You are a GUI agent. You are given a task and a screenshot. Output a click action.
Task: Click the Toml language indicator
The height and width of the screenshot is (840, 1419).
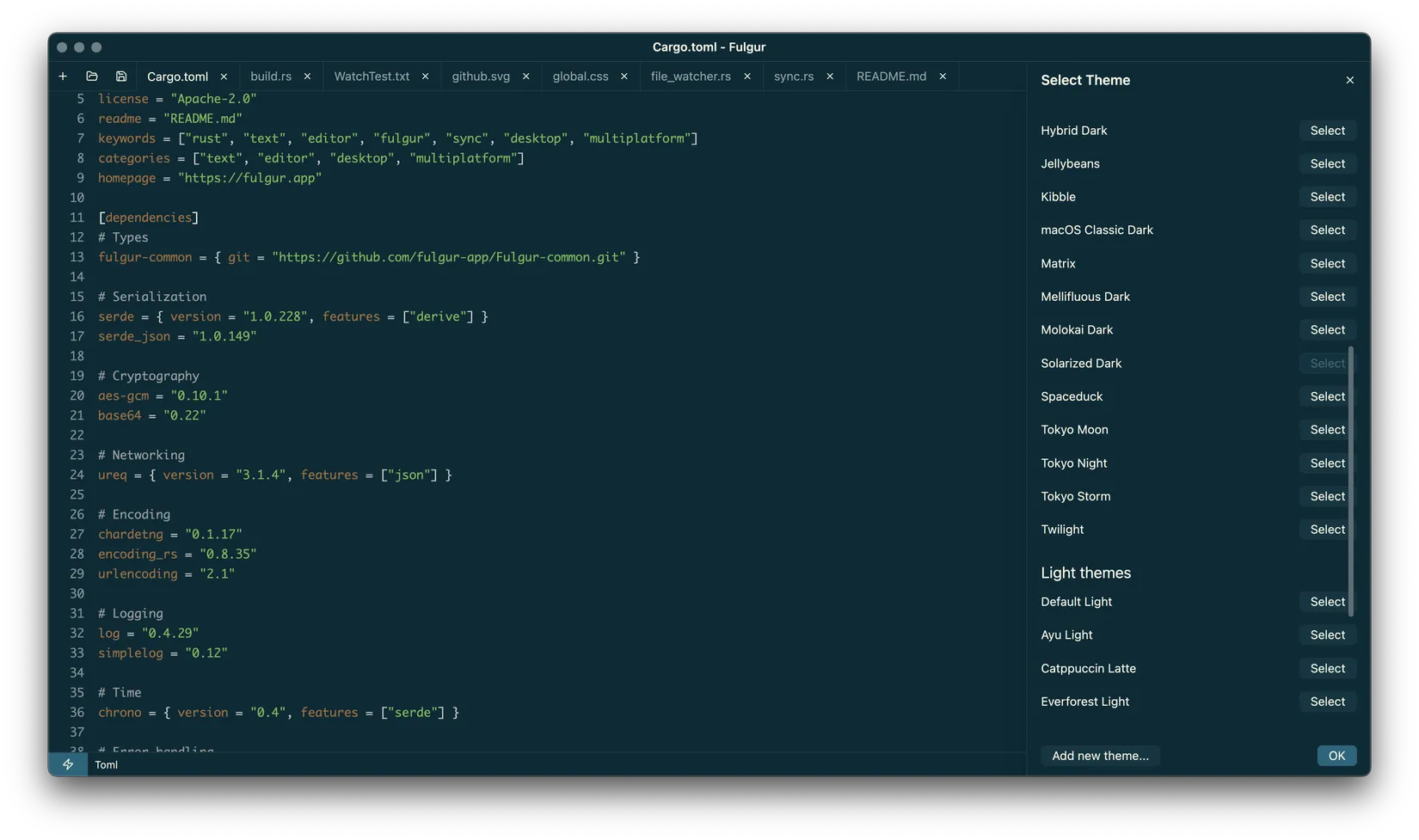[x=106, y=763]
